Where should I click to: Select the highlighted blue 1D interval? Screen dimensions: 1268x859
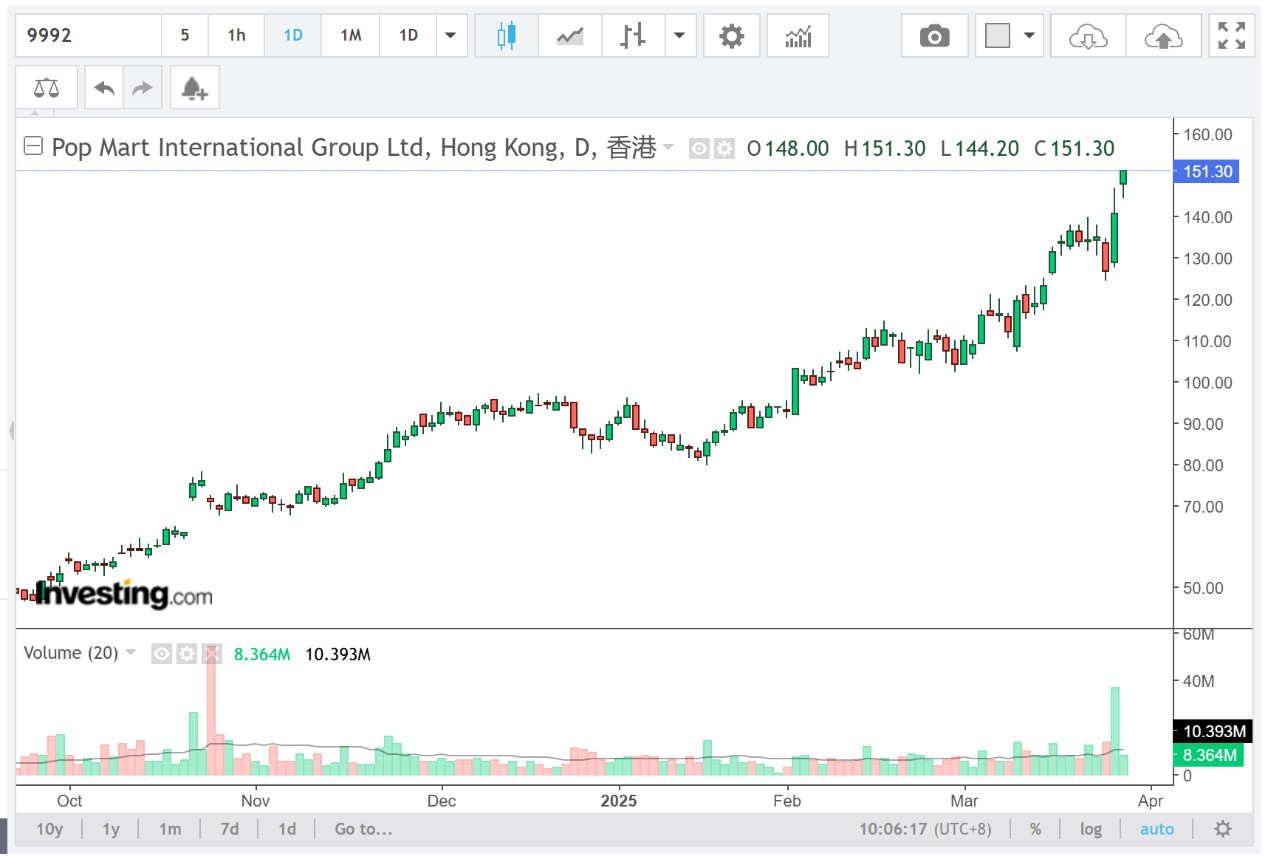[x=293, y=36]
